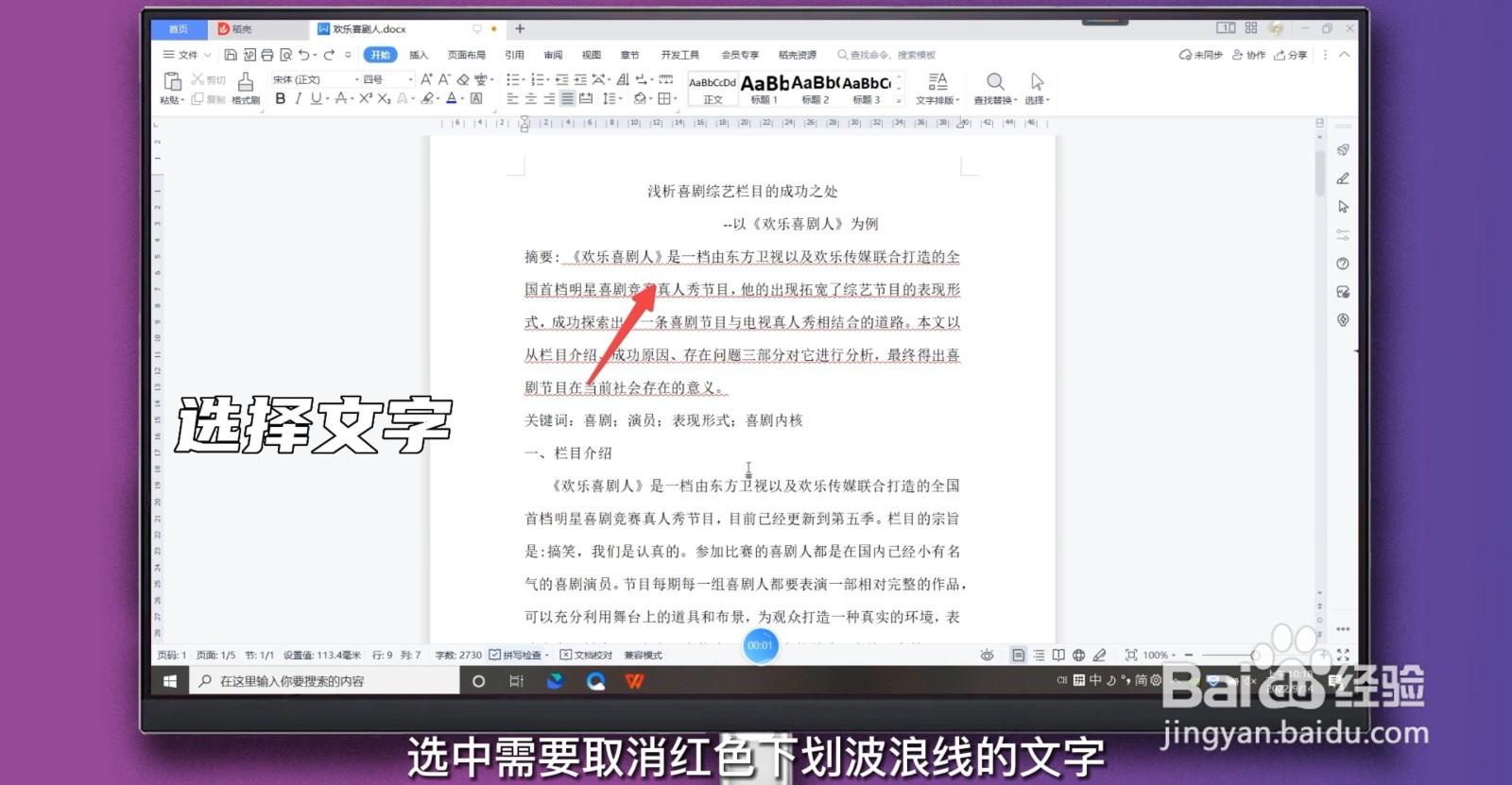Click the 未同步 sync status button
1512x785 pixels.
(x=1201, y=55)
